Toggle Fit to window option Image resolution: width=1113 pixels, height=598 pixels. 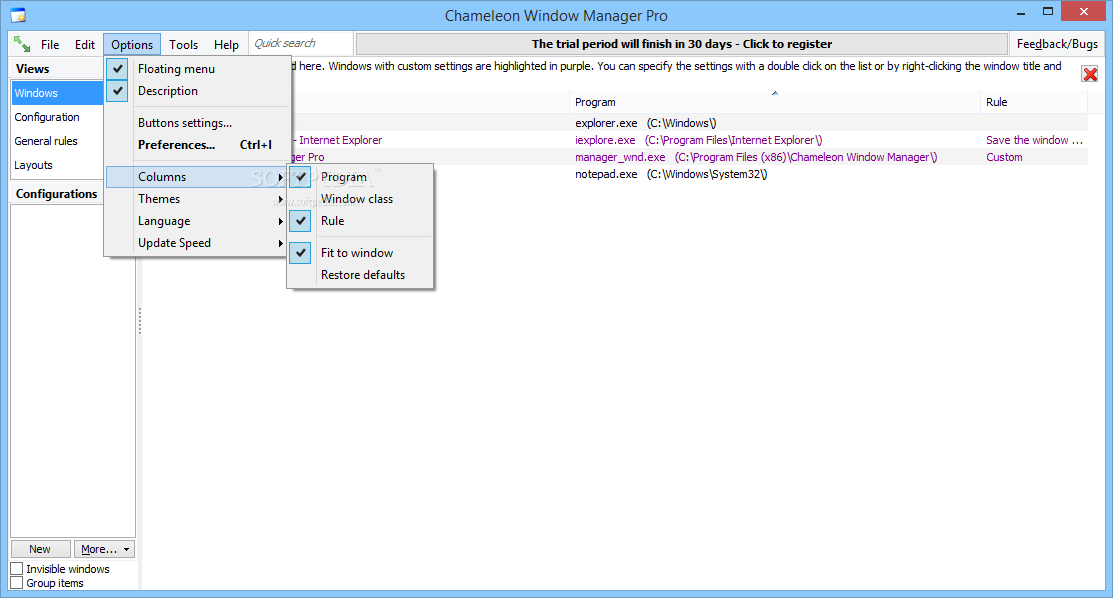tap(360, 253)
